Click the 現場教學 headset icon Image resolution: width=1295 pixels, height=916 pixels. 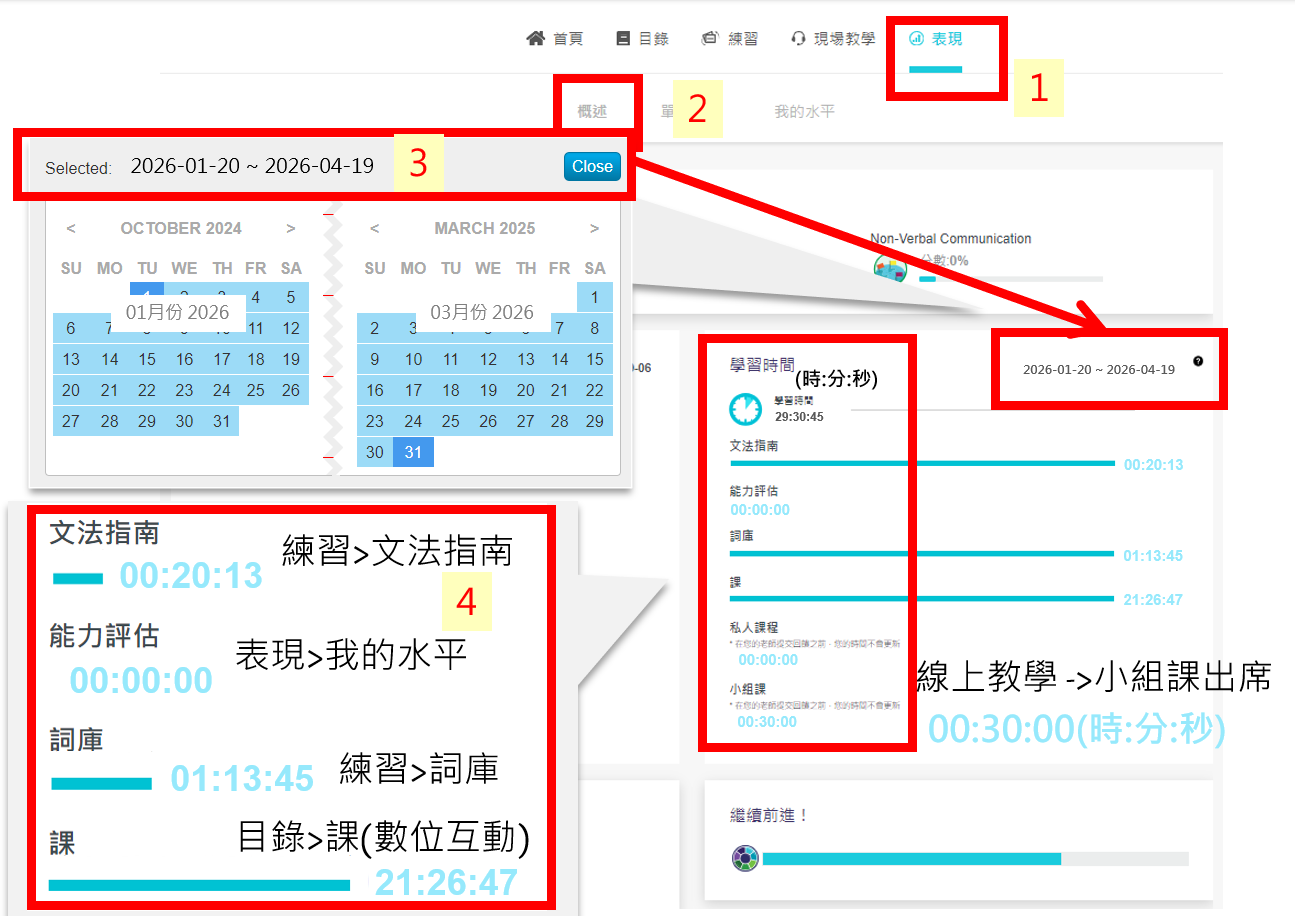pos(797,38)
